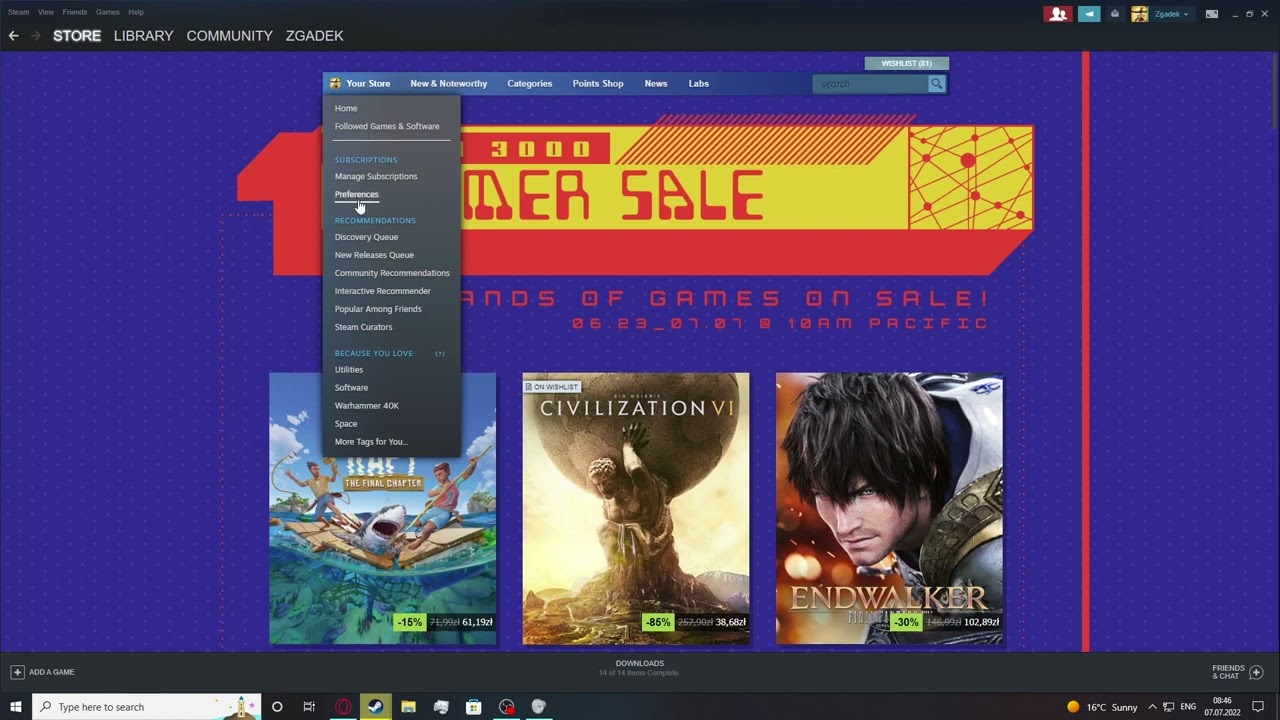Open the New Releases Queue

tap(374, 255)
